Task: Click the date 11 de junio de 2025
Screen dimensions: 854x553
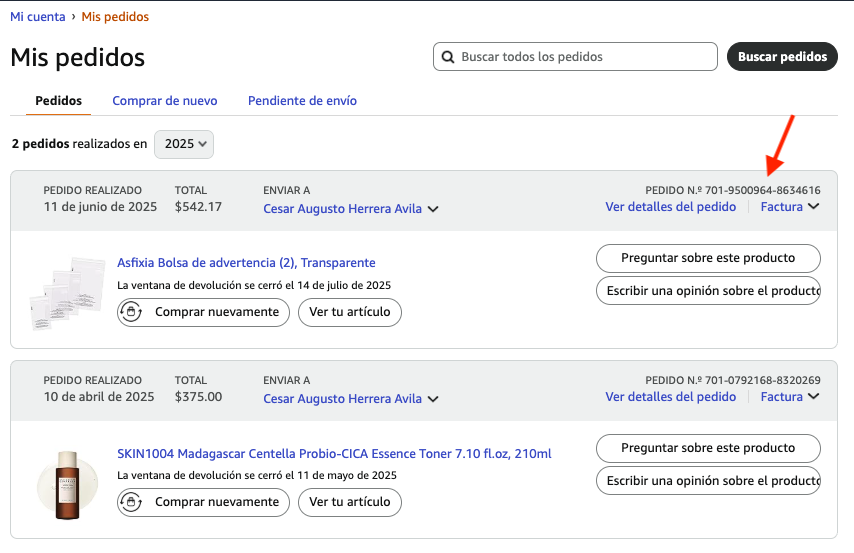Action: [100, 207]
